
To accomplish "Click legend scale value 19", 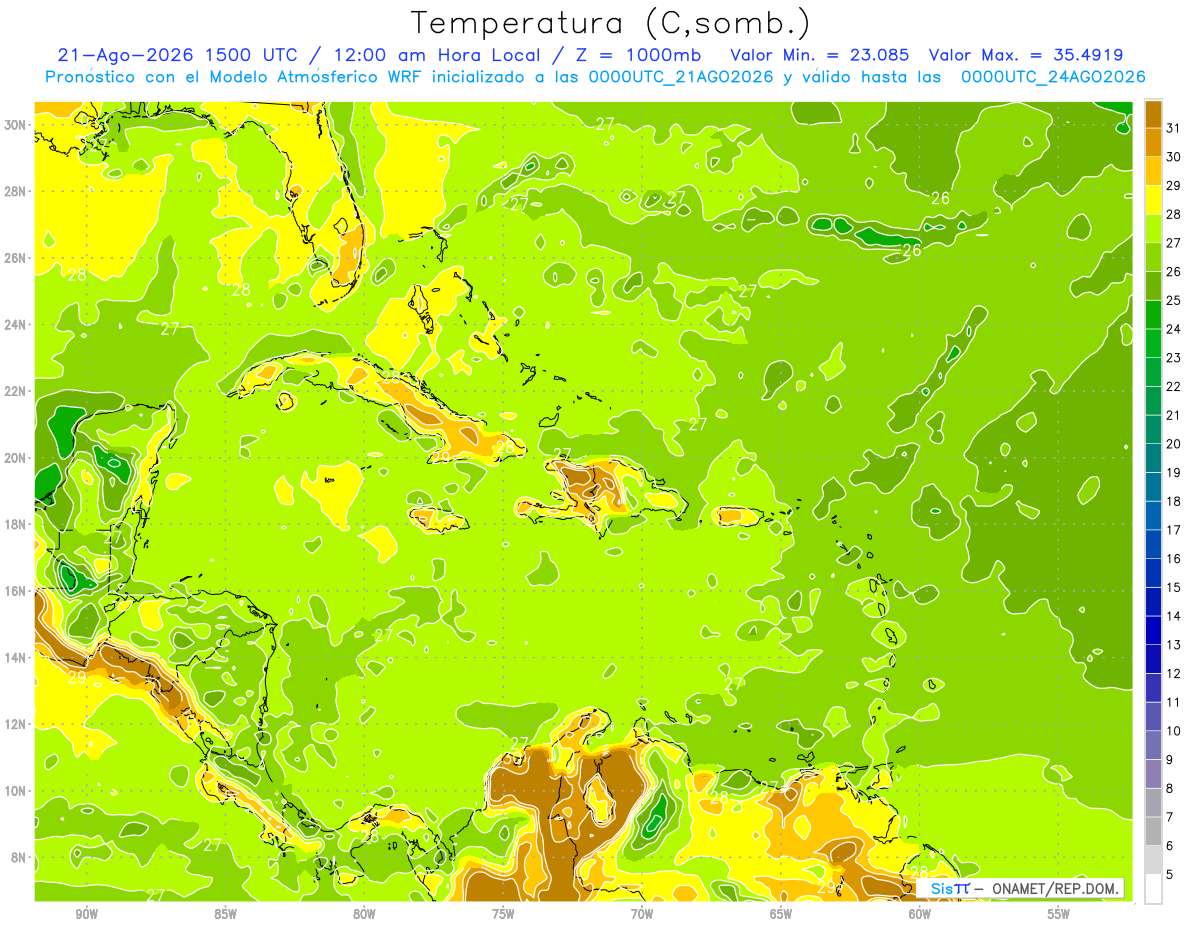I will (x=1174, y=473).
